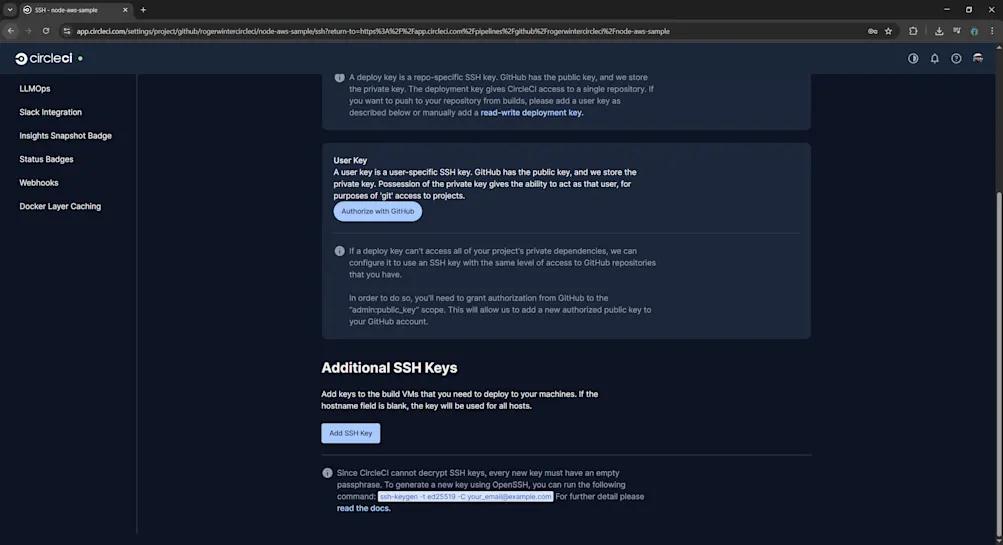This screenshot has width=1003, height=545.
Task: Restore down the browser window
Action: point(968,10)
